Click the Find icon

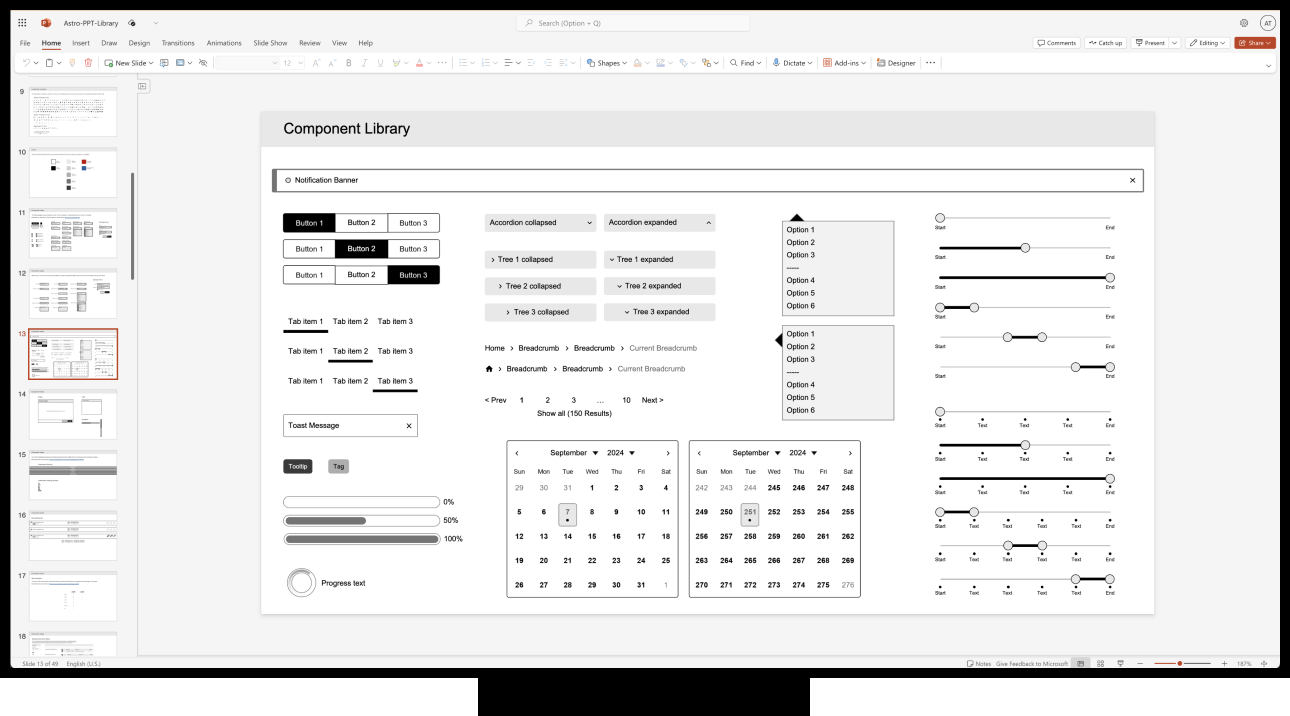(x=740, y=62)
